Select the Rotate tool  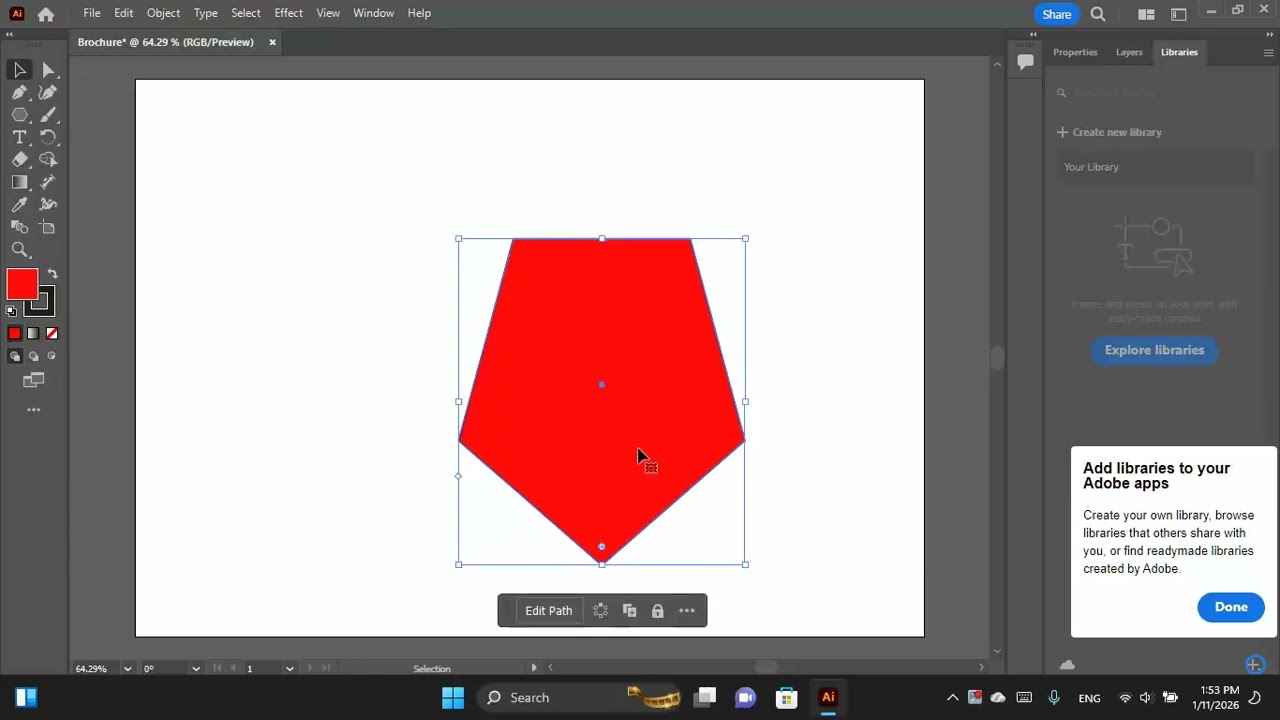[x=48, y=137]
